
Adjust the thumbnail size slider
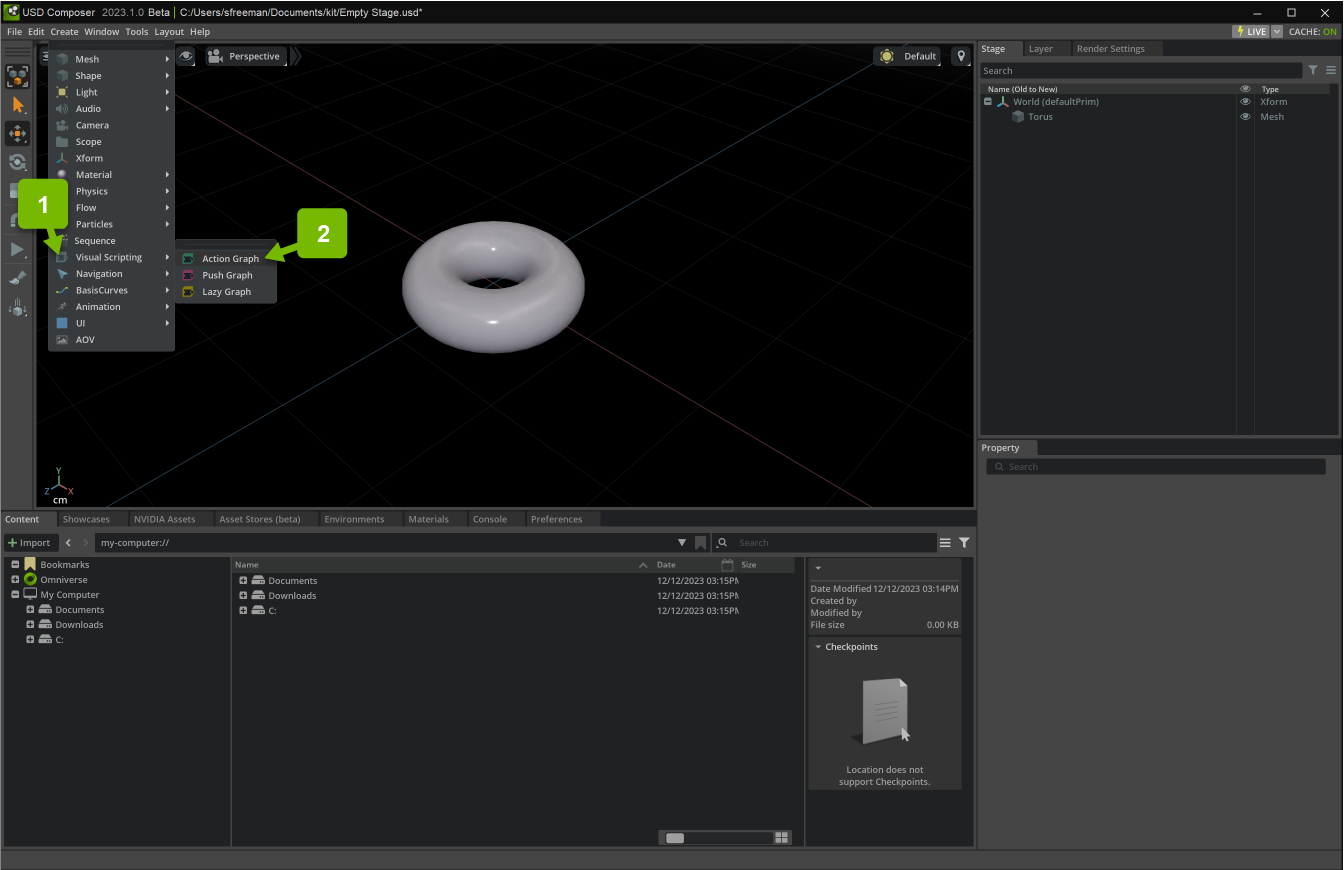click(715, 838)
